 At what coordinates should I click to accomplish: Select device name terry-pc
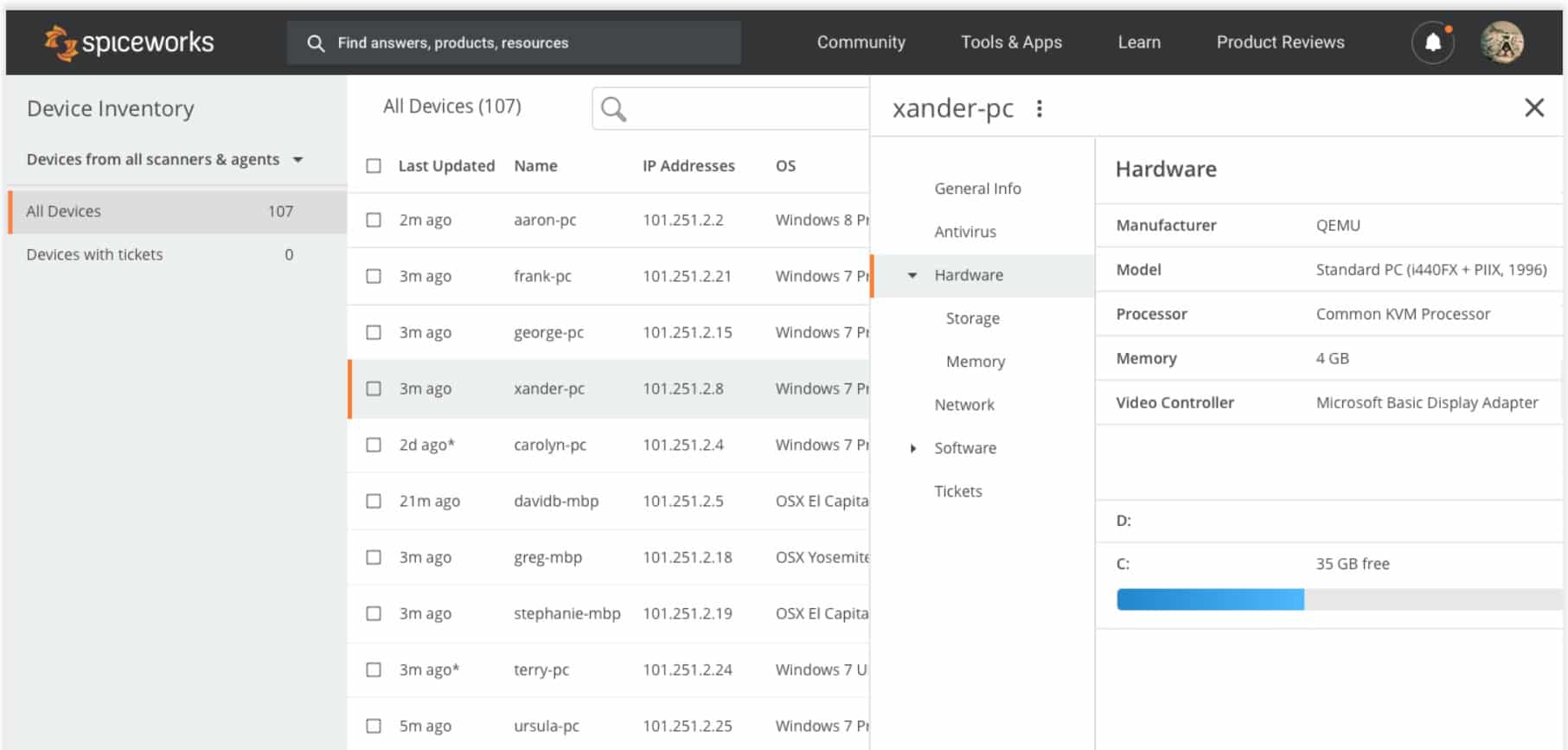(541, 670)
